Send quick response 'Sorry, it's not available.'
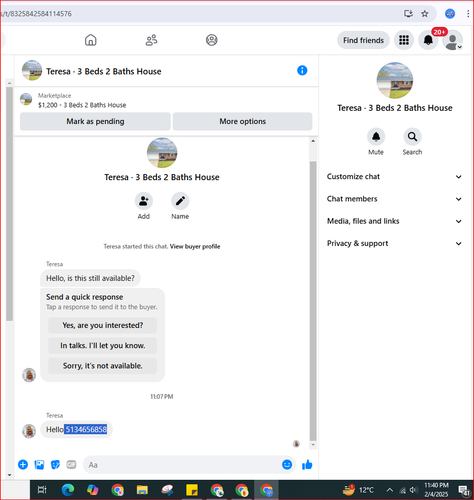 tap(102, 366)
